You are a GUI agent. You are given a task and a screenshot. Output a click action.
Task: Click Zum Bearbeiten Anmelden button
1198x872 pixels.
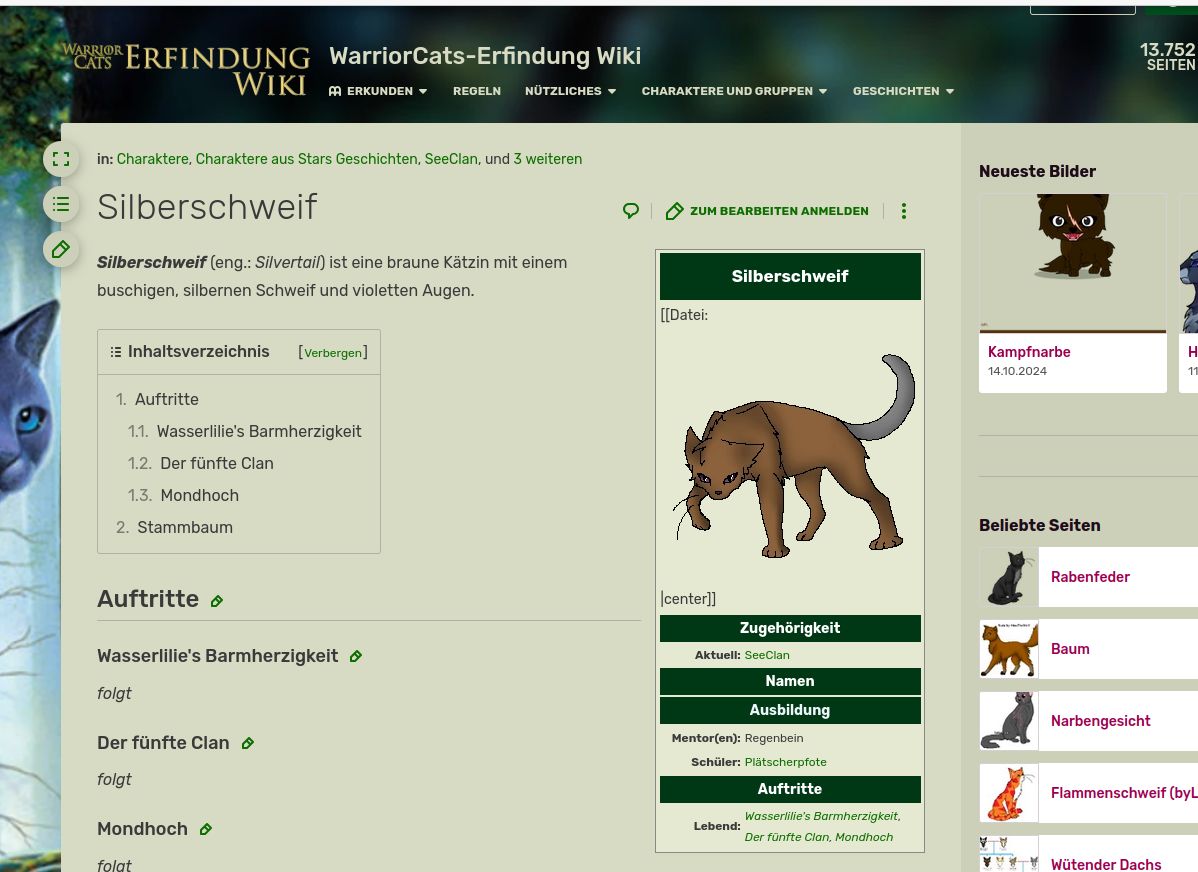(768, 211)
